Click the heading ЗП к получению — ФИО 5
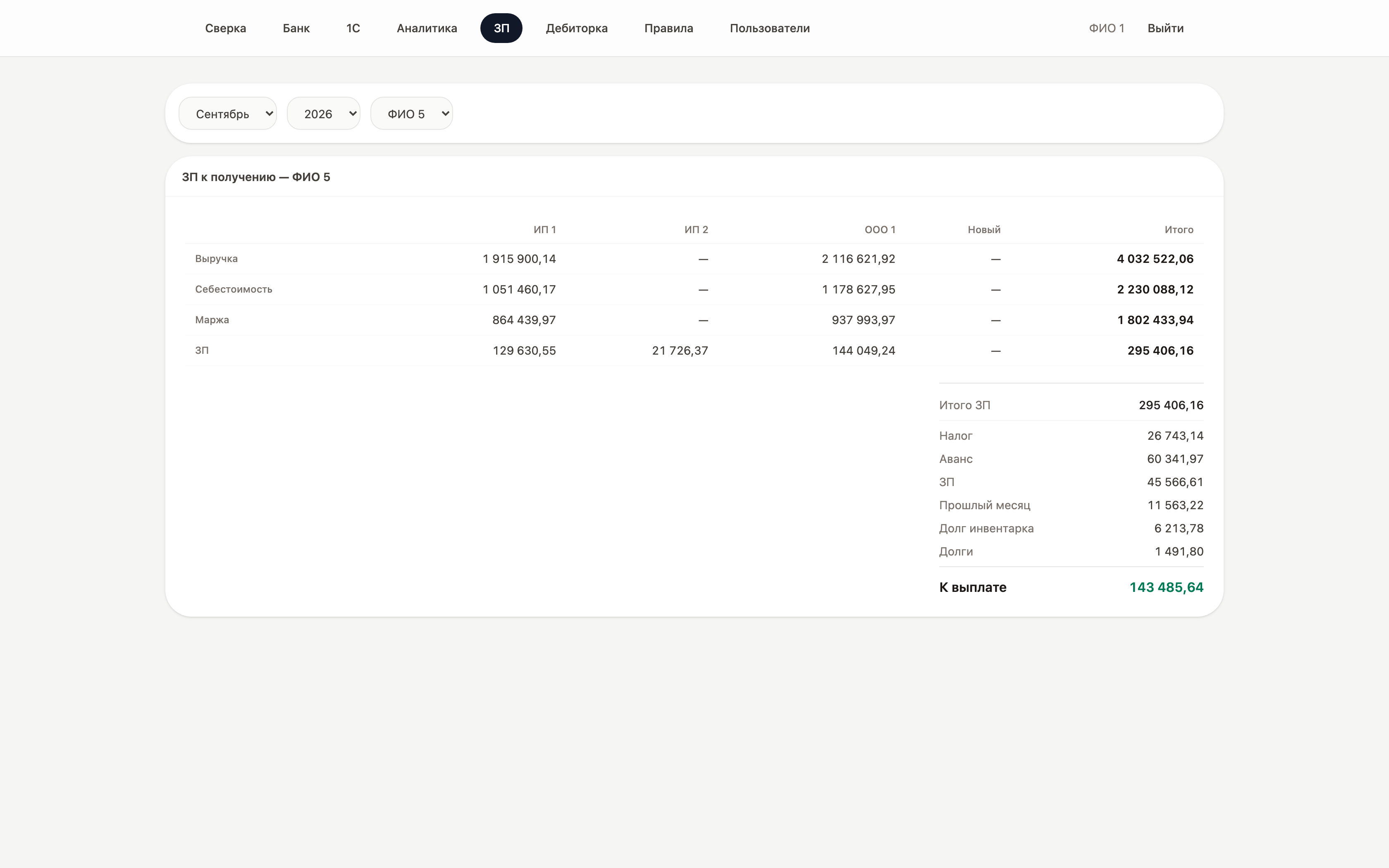Viewport: 1389px width, 868px height. (x=256, y=177)
